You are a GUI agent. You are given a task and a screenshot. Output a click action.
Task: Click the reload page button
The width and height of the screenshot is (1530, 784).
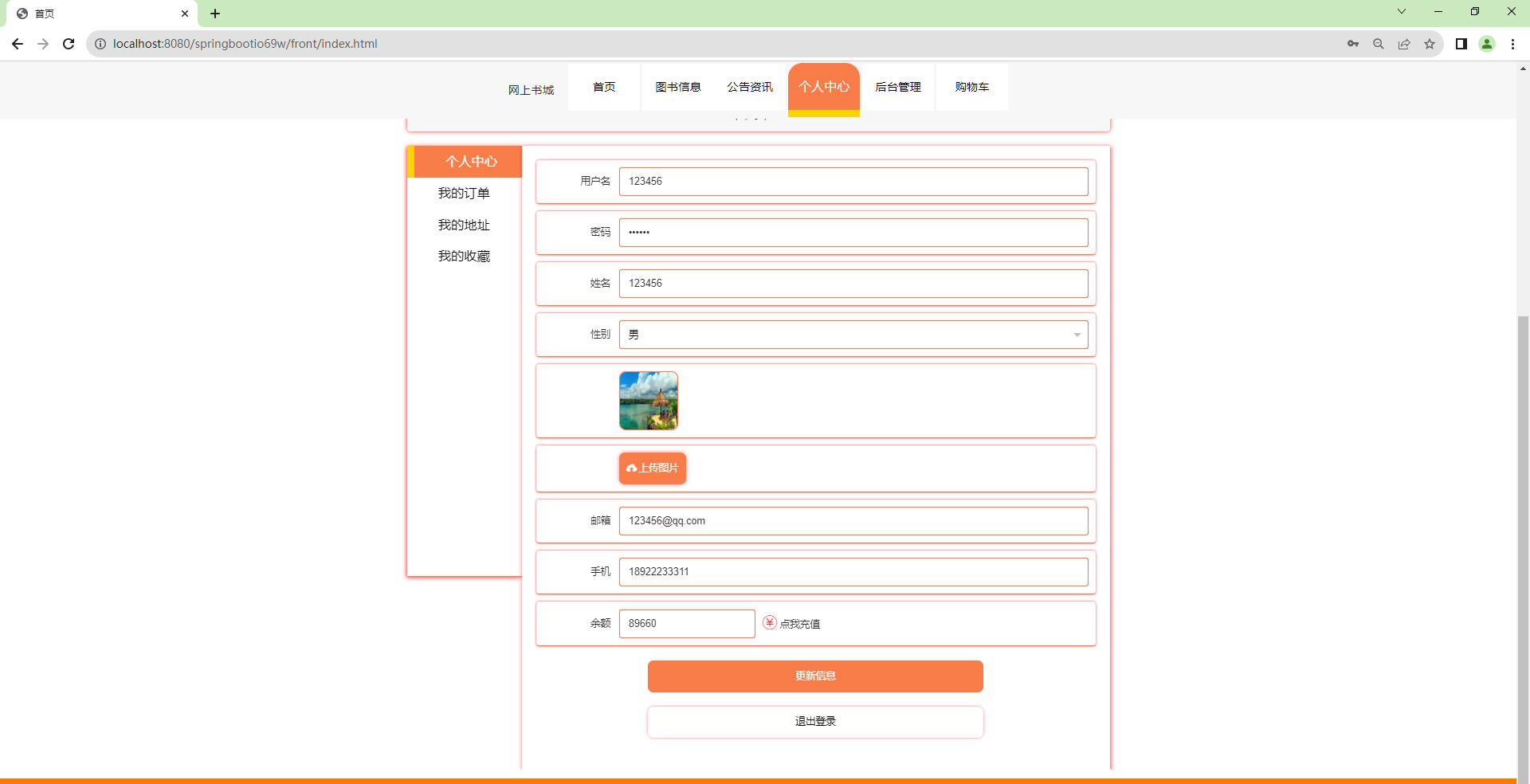tap(69, 44)
